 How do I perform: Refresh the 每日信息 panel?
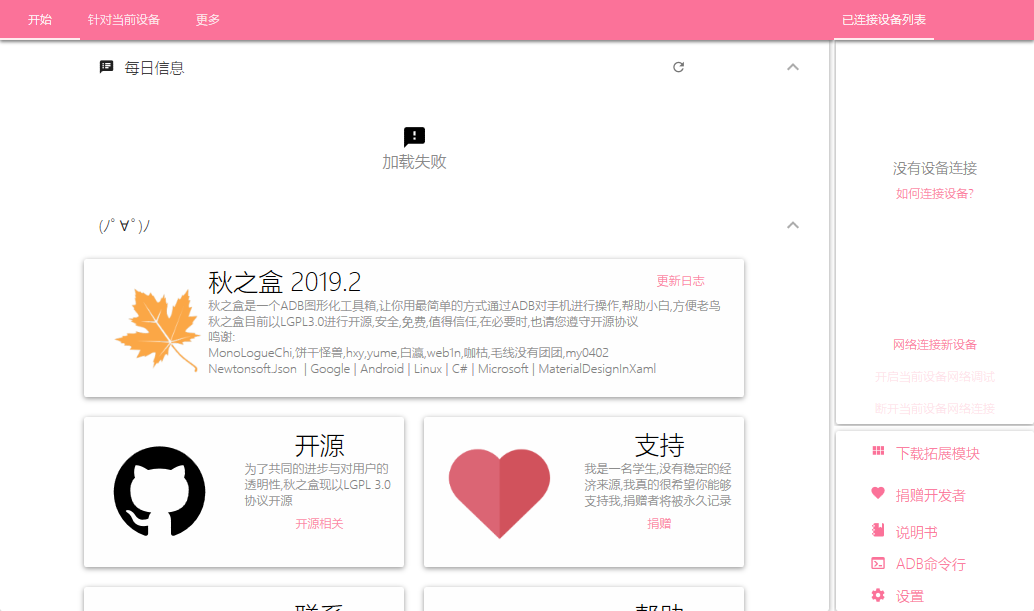[679, 66]
